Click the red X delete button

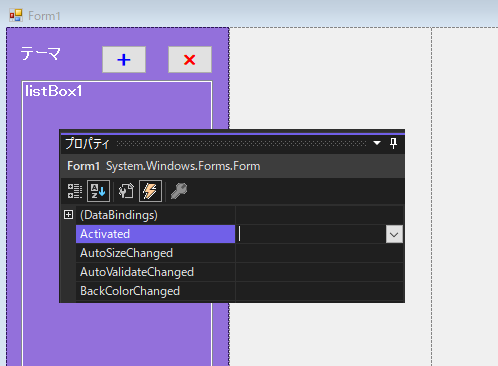190,60
